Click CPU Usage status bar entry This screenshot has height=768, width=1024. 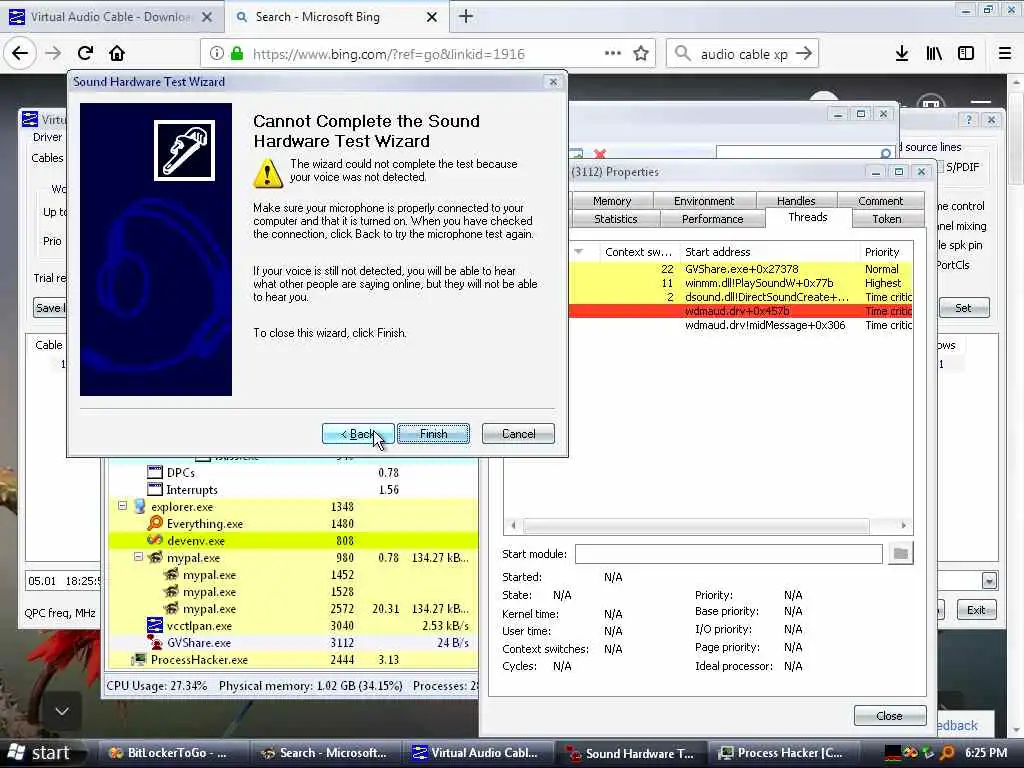(x=157, y=686)
